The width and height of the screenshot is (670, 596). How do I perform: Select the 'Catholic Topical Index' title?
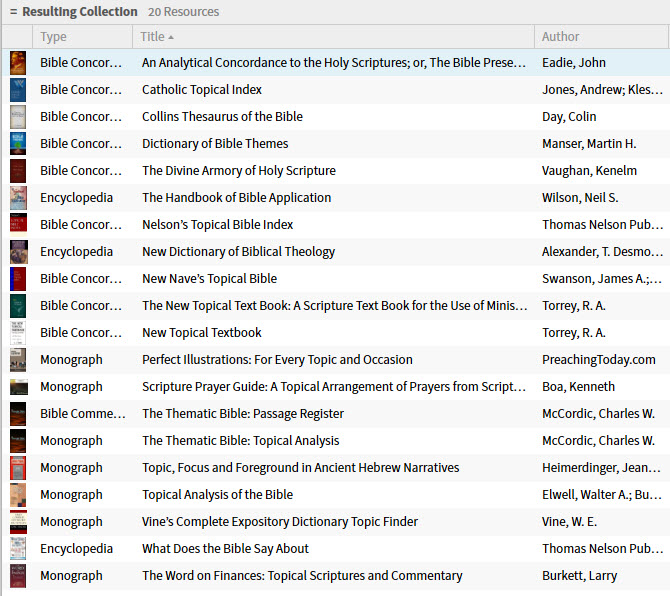click(x=202, y=90)
